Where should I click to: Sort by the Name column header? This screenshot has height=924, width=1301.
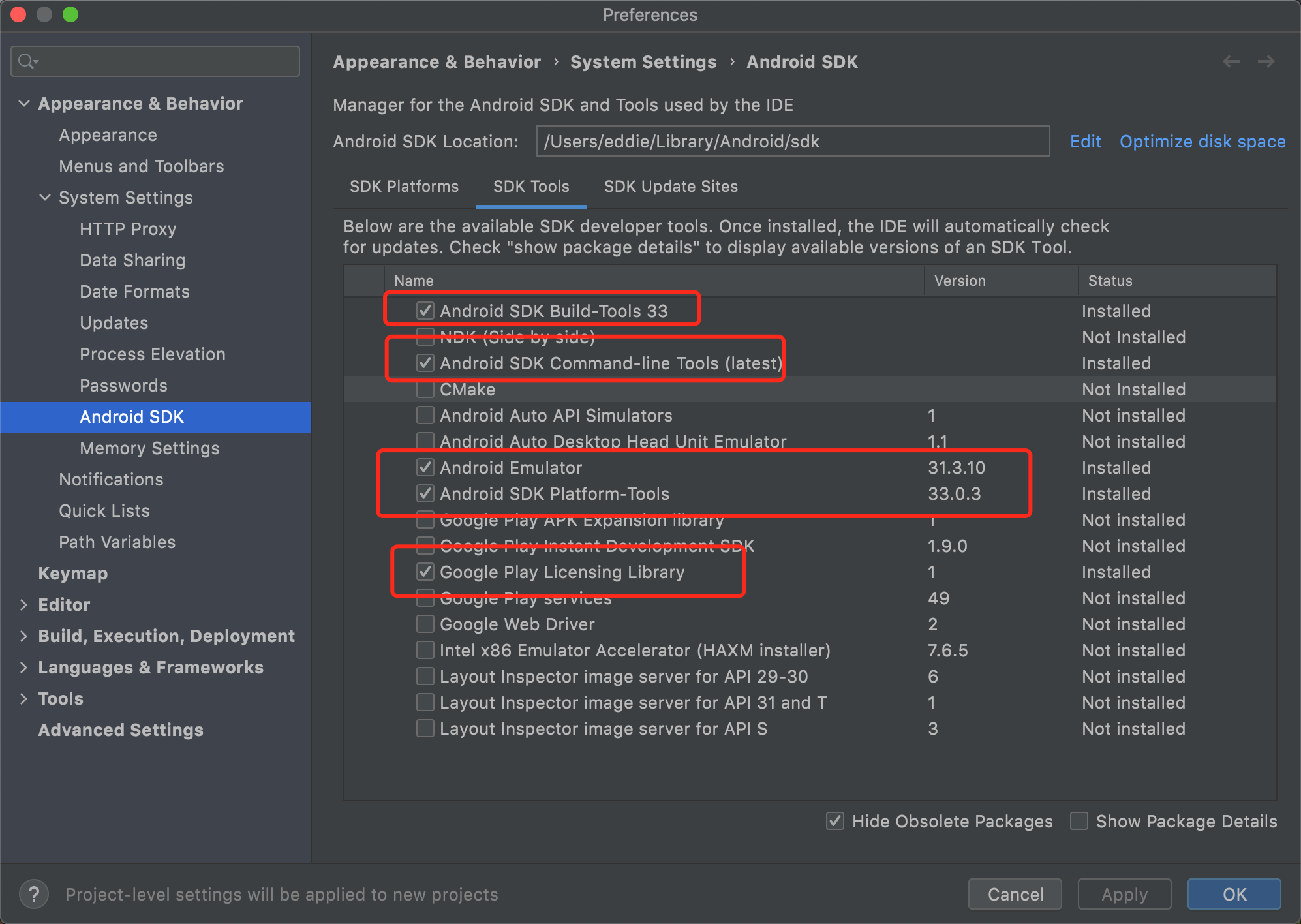(x=654, y=281)
